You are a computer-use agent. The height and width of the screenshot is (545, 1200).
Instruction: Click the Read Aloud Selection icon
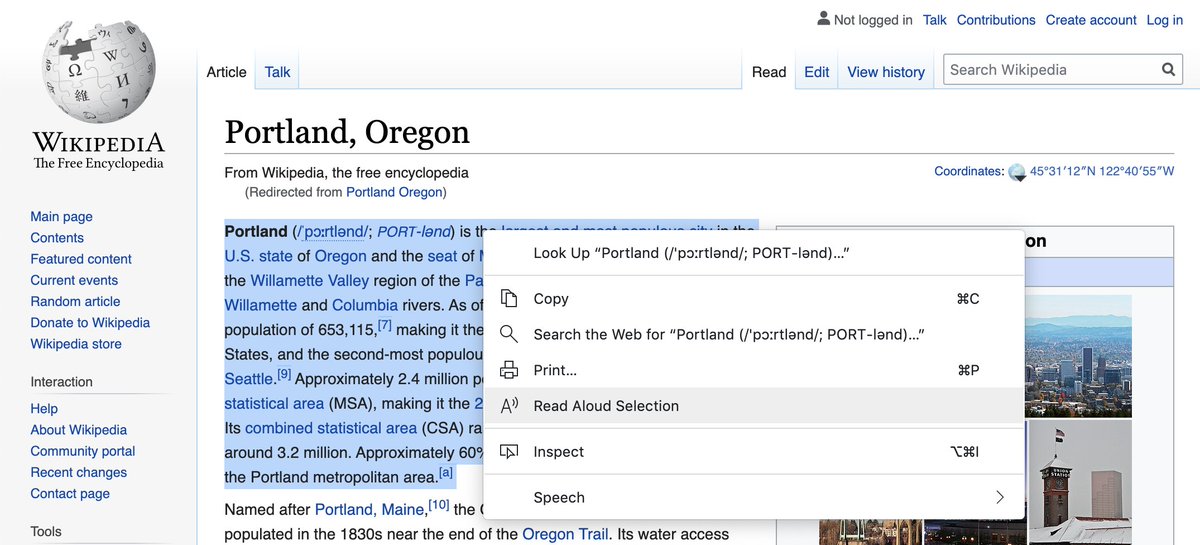tap(509, 406)
